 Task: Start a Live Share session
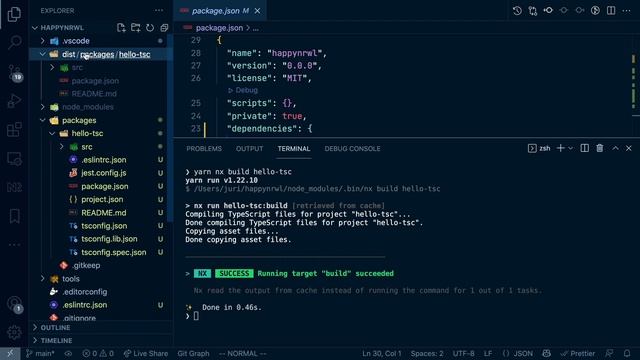[x=146, y=353]
